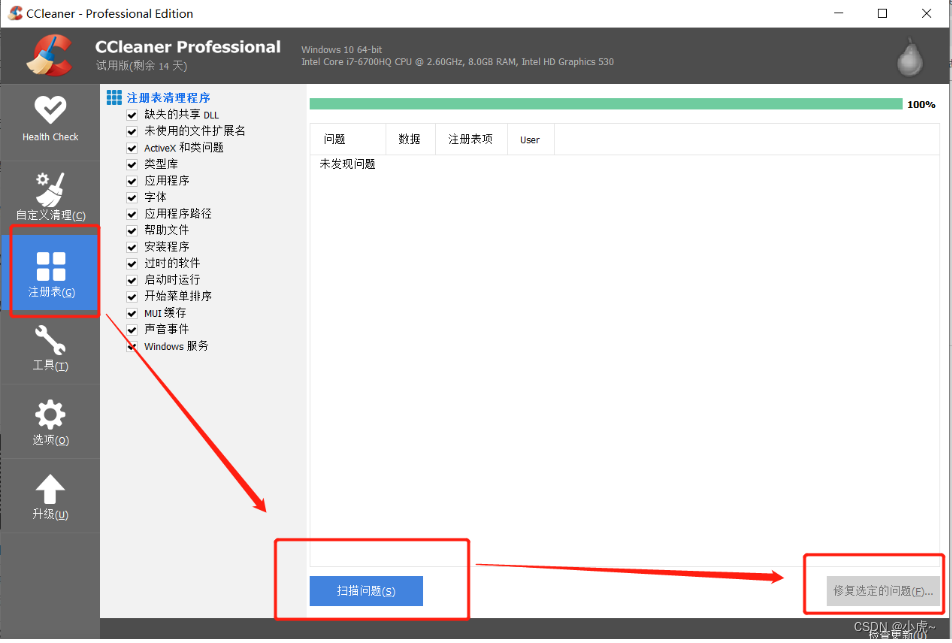Open the Health Check section
Image resolution: width=952 pixels, height=643 pixels.
pos(50,120)
